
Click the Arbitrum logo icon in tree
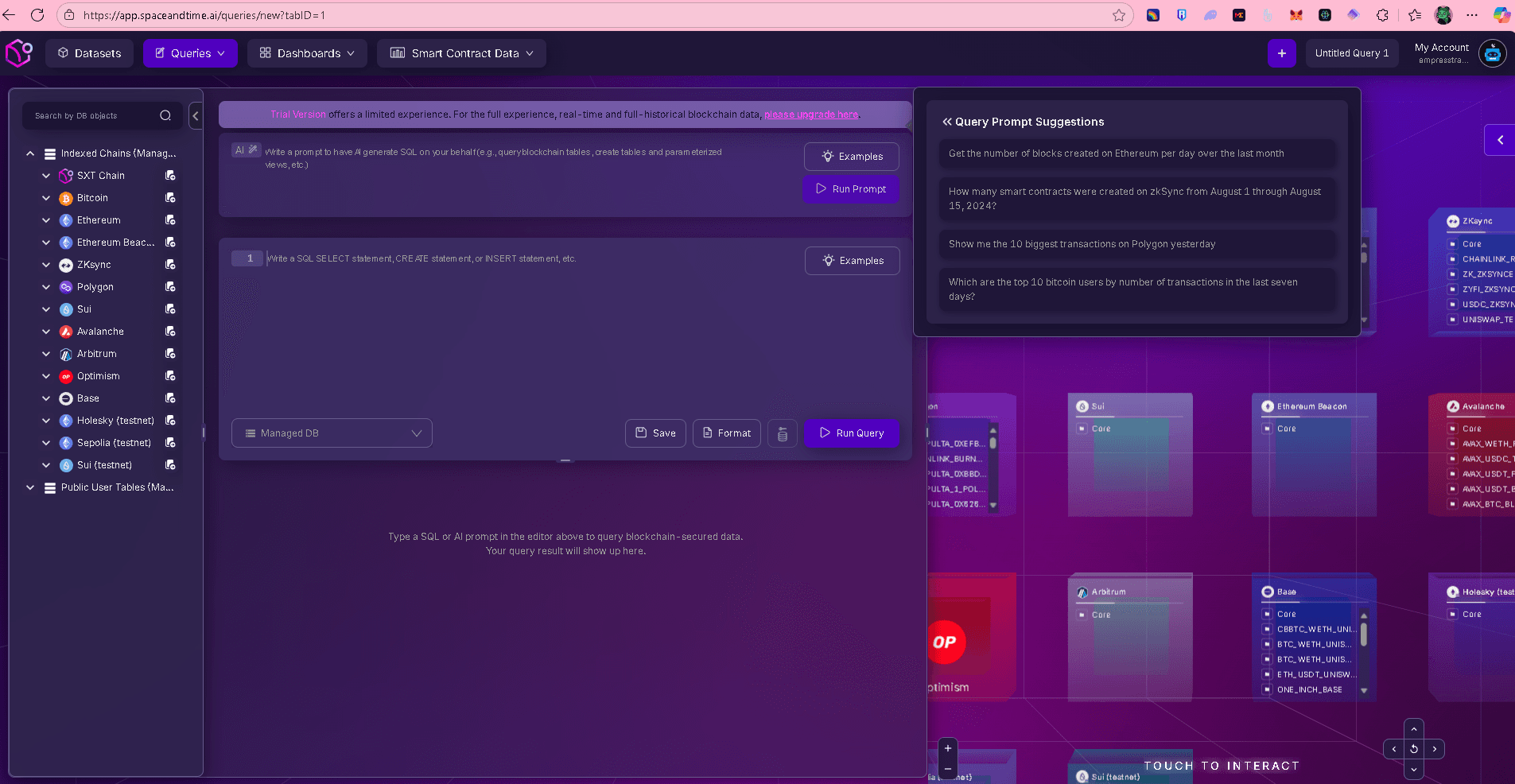coord(66,354)
